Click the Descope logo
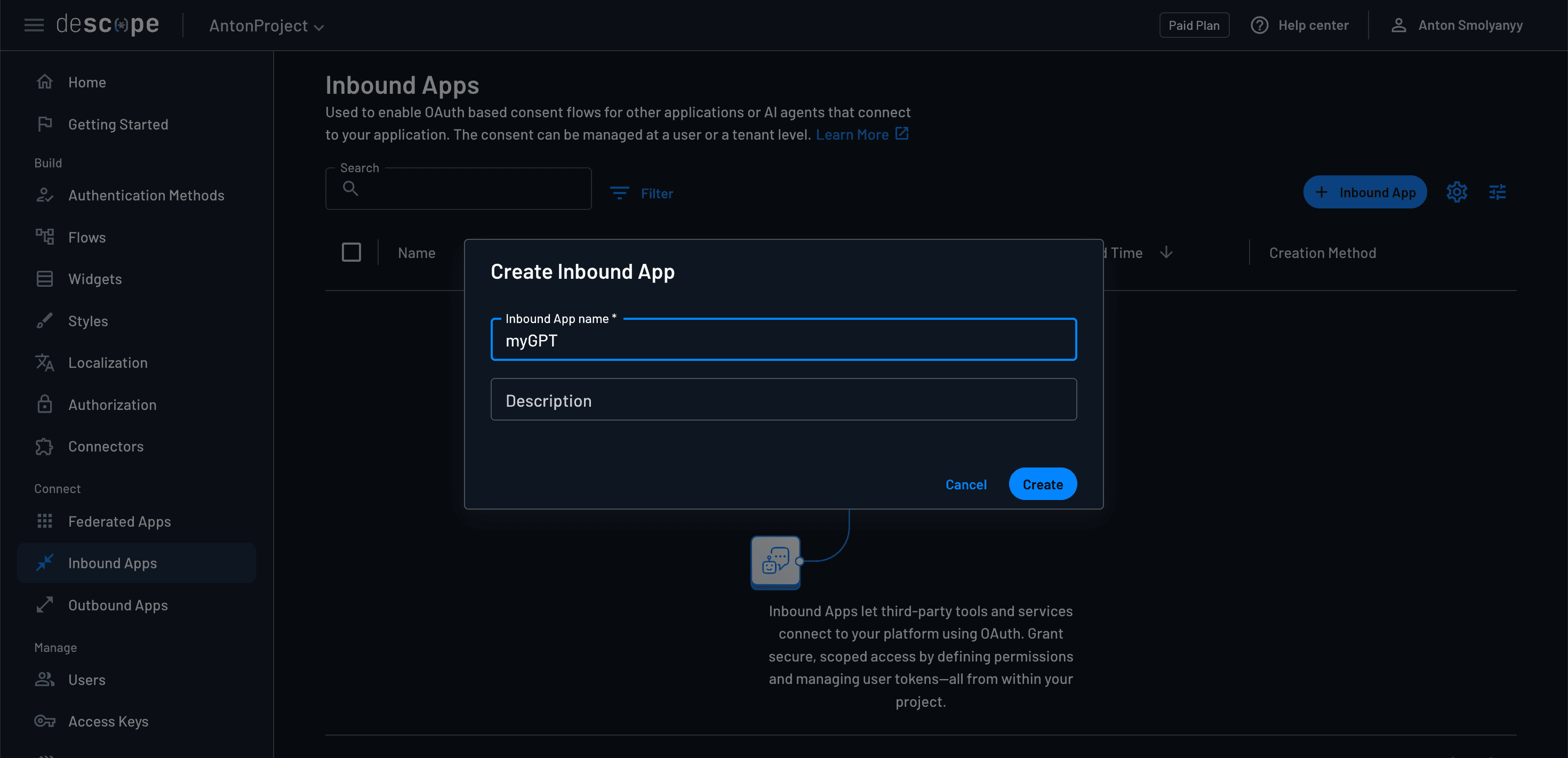Screen dimensions: 1568x758 coord(107,25)
